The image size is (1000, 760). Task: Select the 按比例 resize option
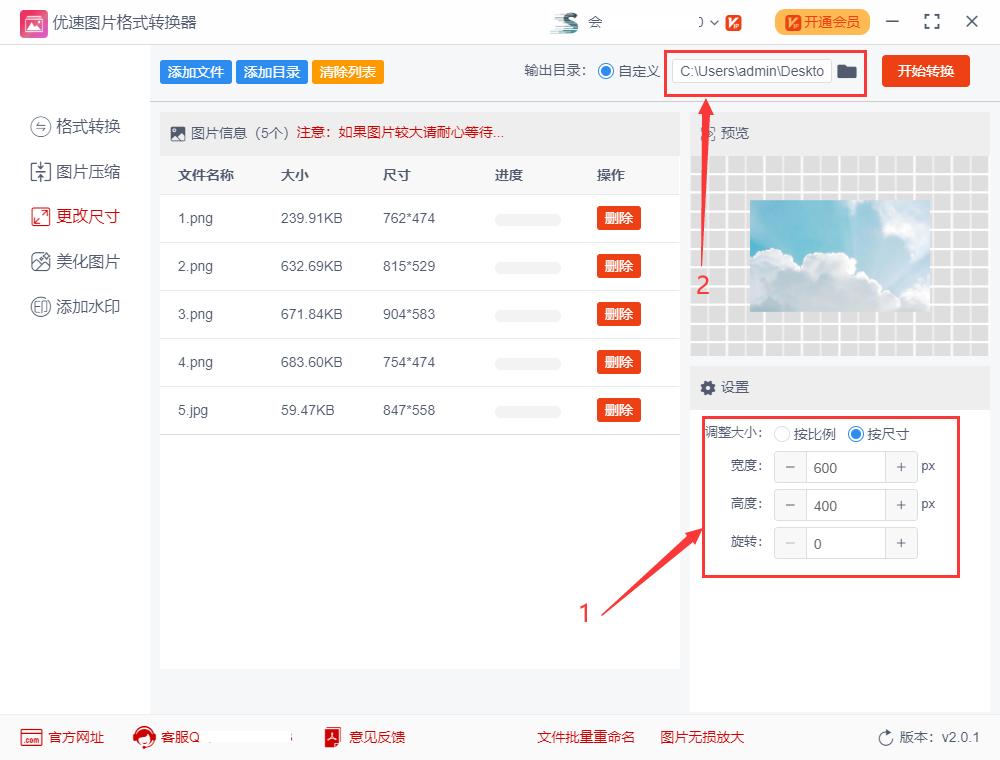click(781, 434)
